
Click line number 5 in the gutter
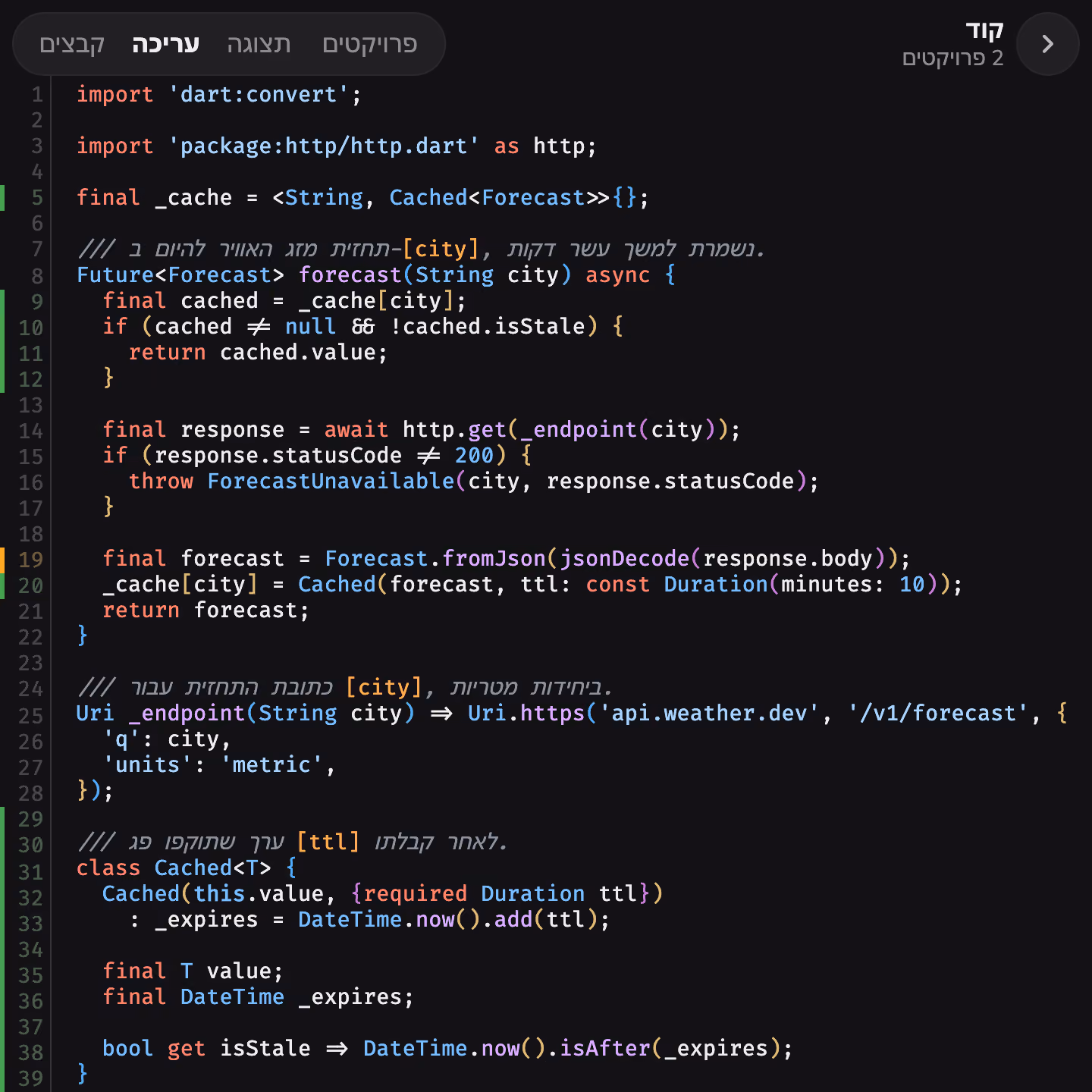36,198
